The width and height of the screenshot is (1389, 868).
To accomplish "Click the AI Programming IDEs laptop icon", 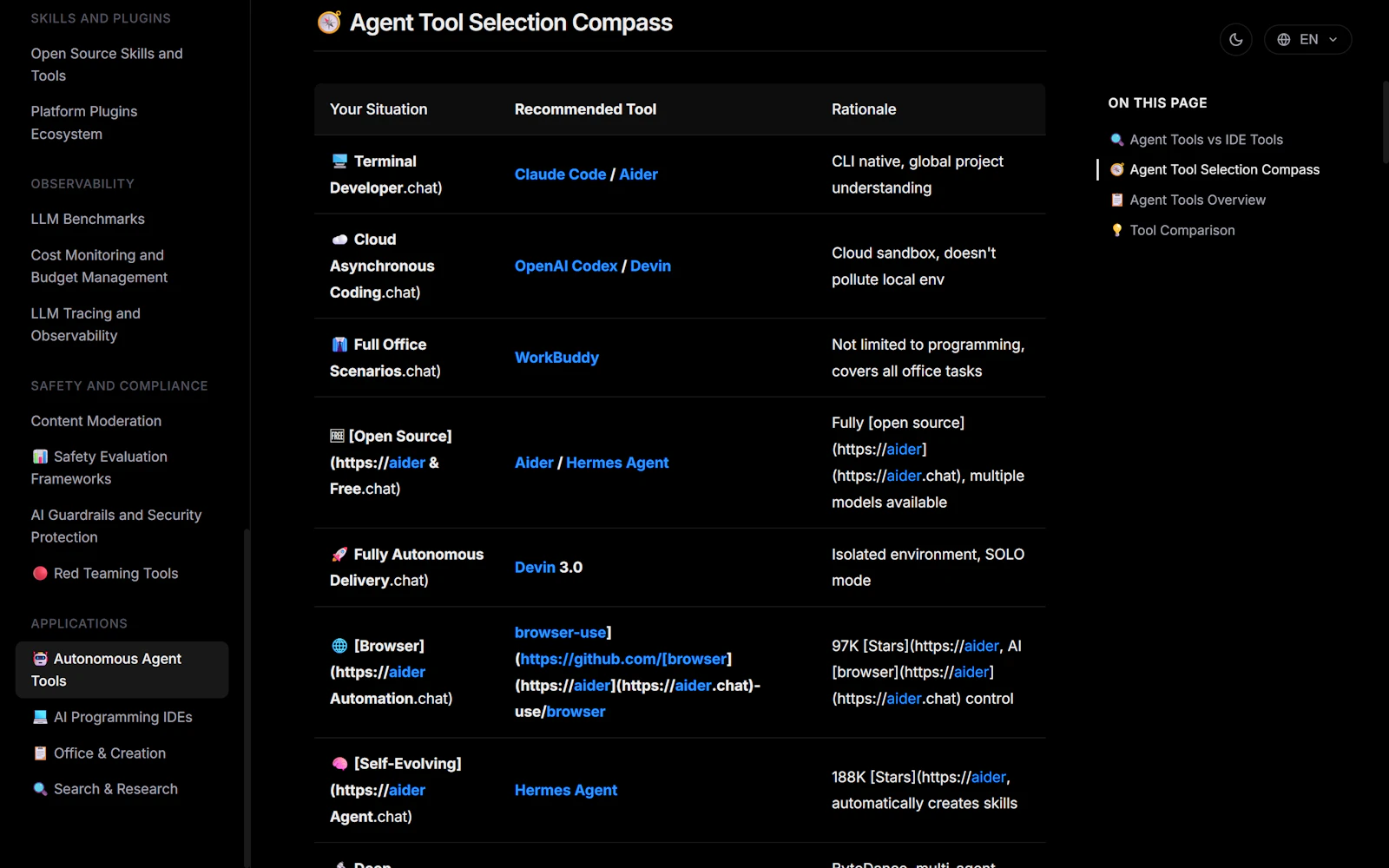I will pyautogui.click(x=40, y=717).
